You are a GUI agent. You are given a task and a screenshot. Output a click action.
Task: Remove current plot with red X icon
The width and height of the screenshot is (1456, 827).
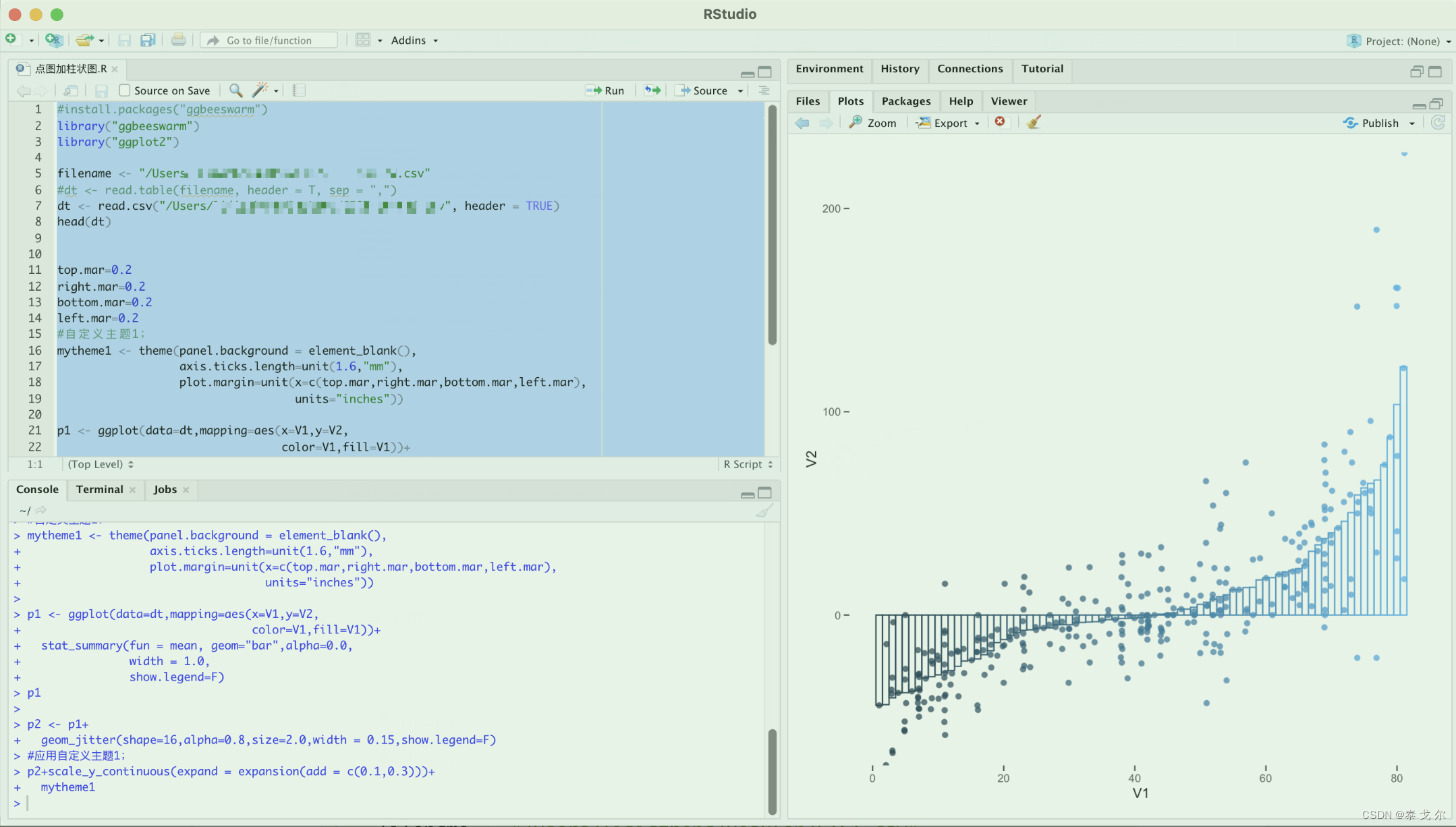(x=1000, y=122)
